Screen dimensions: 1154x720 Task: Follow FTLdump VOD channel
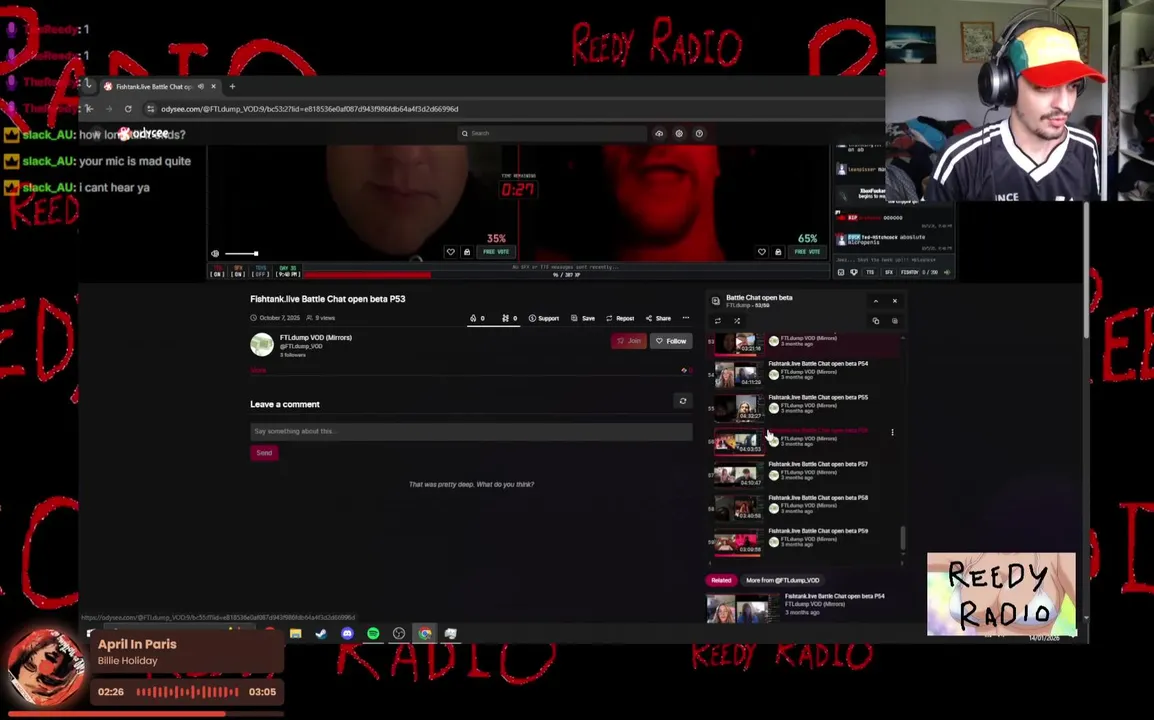pos(671,341)
